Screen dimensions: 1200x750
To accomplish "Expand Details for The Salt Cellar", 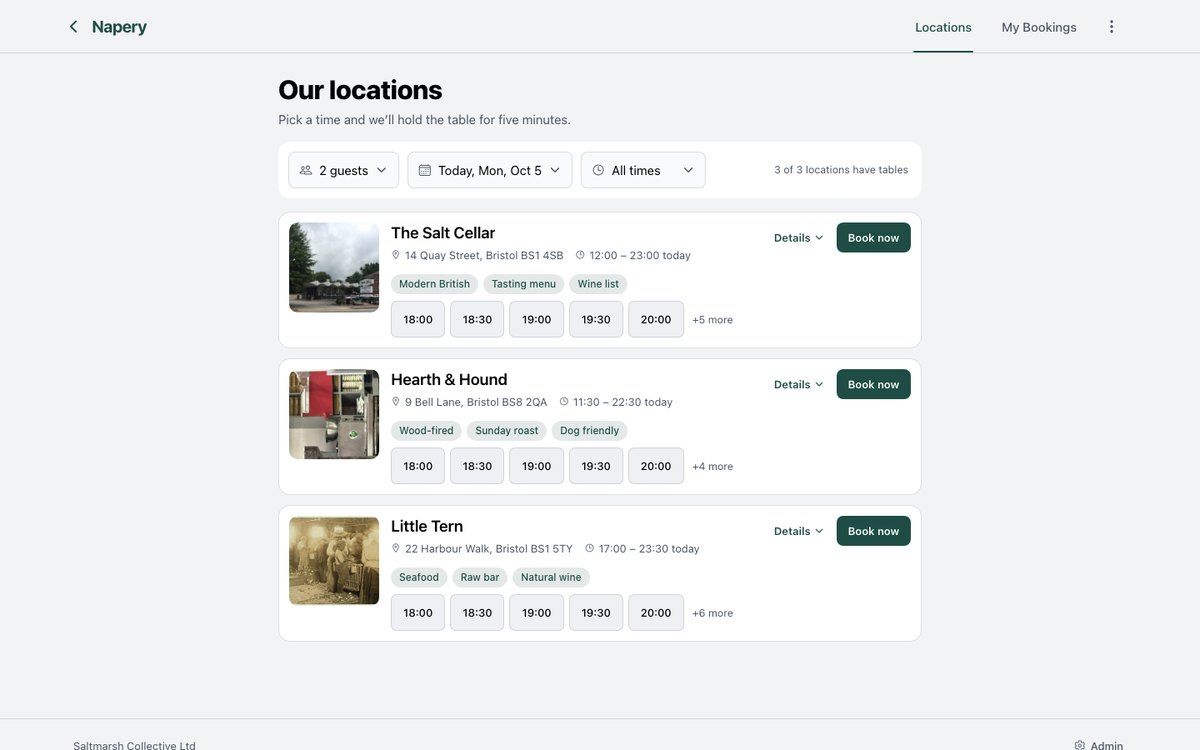I will (x=799, y=238).
